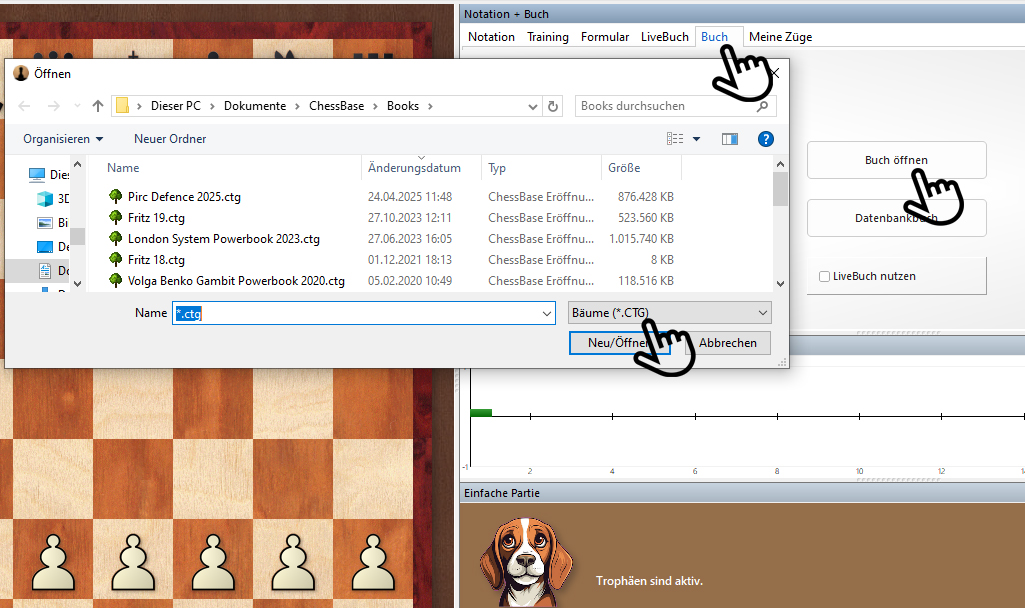
Task: Click the folder icon in the address bar
Action: (121, 105)
